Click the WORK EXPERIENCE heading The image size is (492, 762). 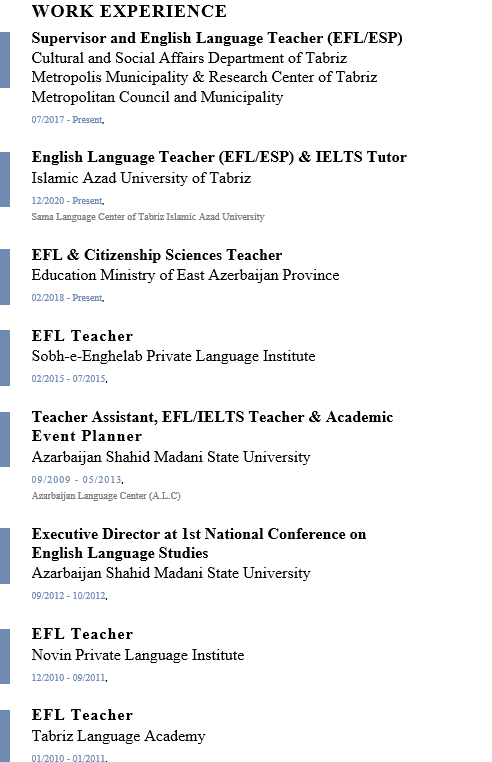(129, 11)
